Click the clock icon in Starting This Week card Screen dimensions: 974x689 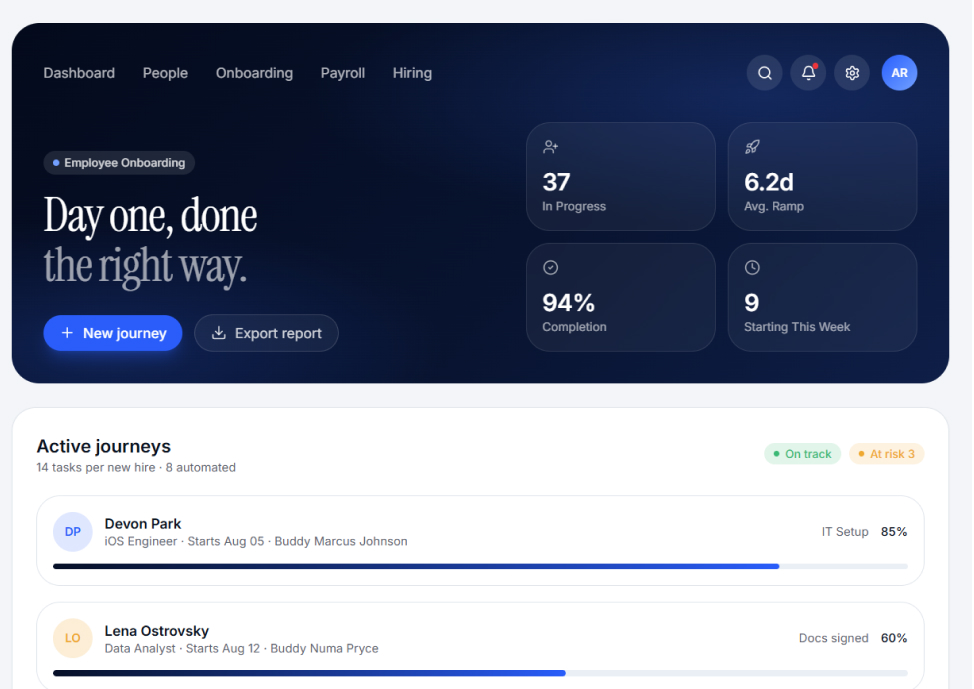coord(752,268)
